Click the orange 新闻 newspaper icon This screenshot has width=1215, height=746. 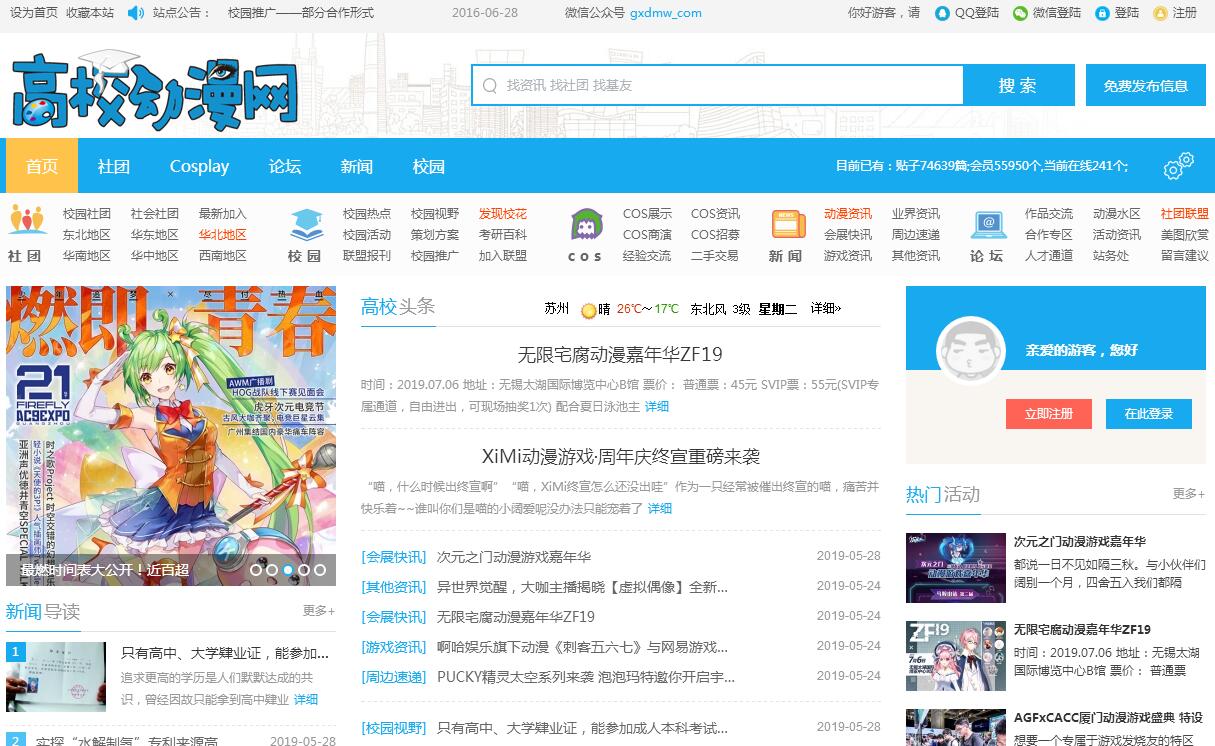pyautogui.click(x=788, y=224)
